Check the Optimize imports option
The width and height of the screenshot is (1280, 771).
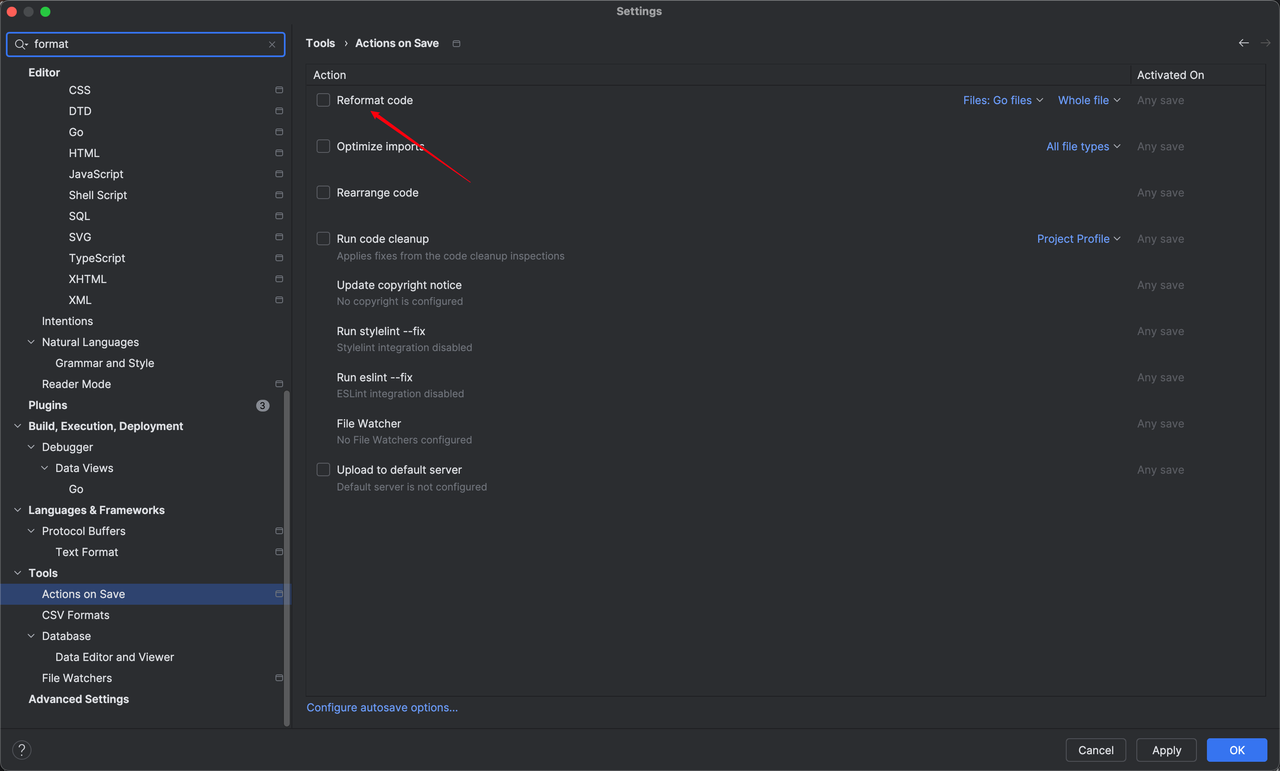pyautogui.click(x=323, y=146)
